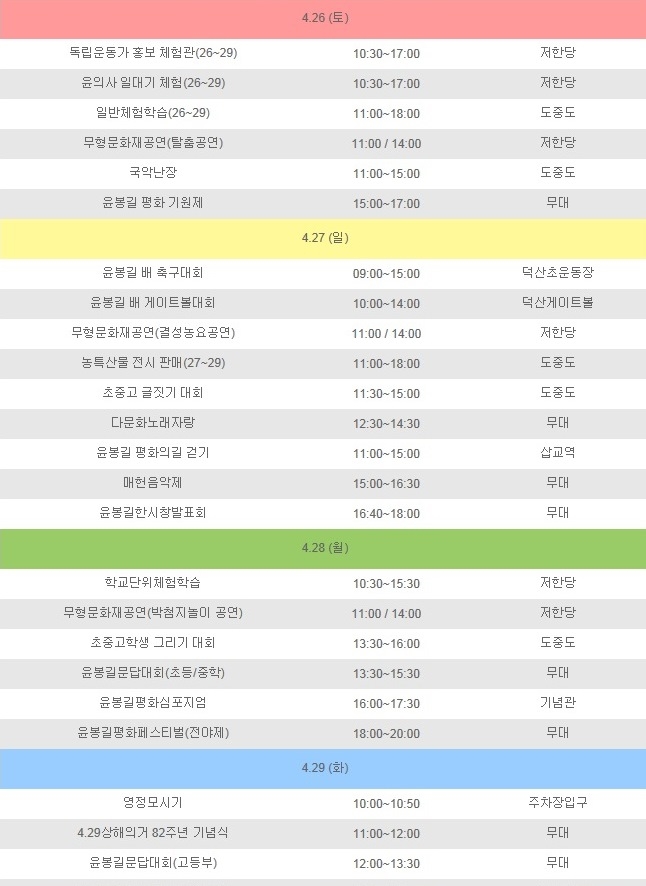Click the 다문화노래자랑 event name

point(153,423)
